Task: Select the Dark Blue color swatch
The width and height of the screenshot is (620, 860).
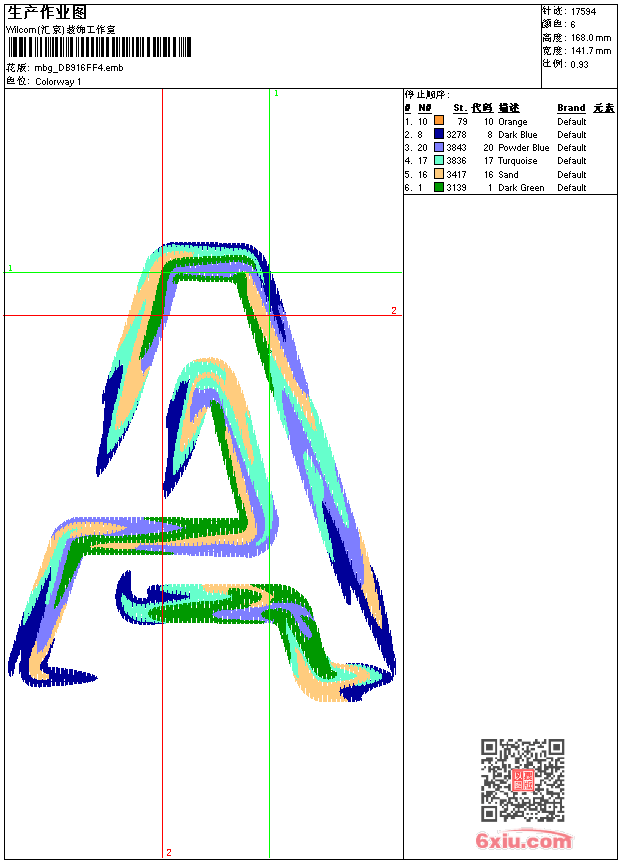Action: pos(439,134)
